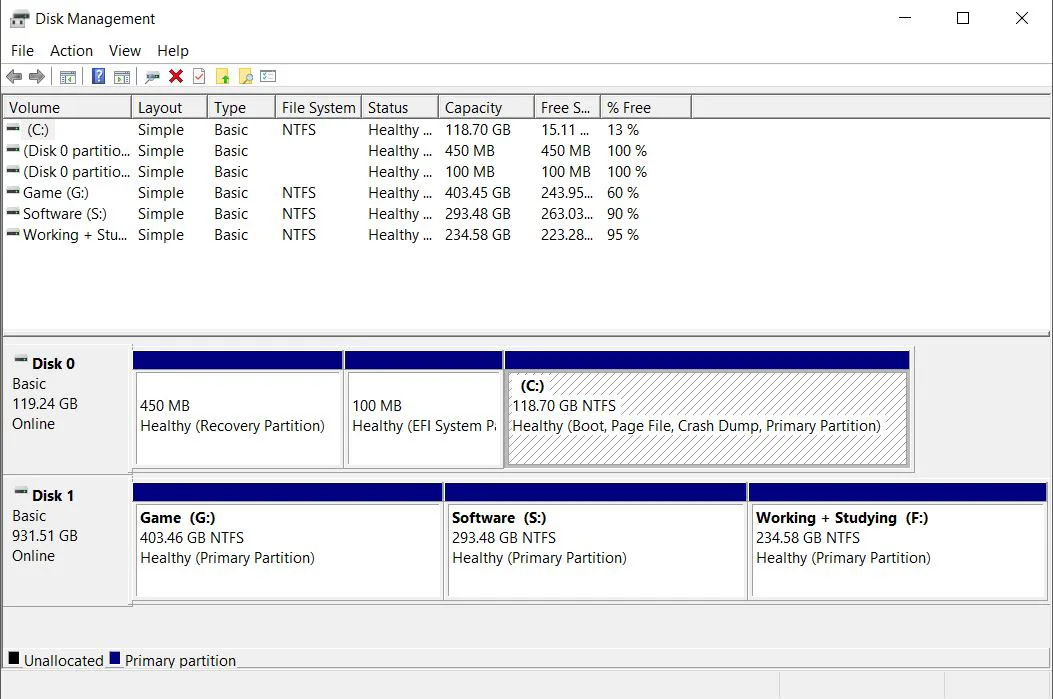Click the 100 MB capacity cell in the list
The width and height of the screenshot is (1053, 699).
point(469,171)
